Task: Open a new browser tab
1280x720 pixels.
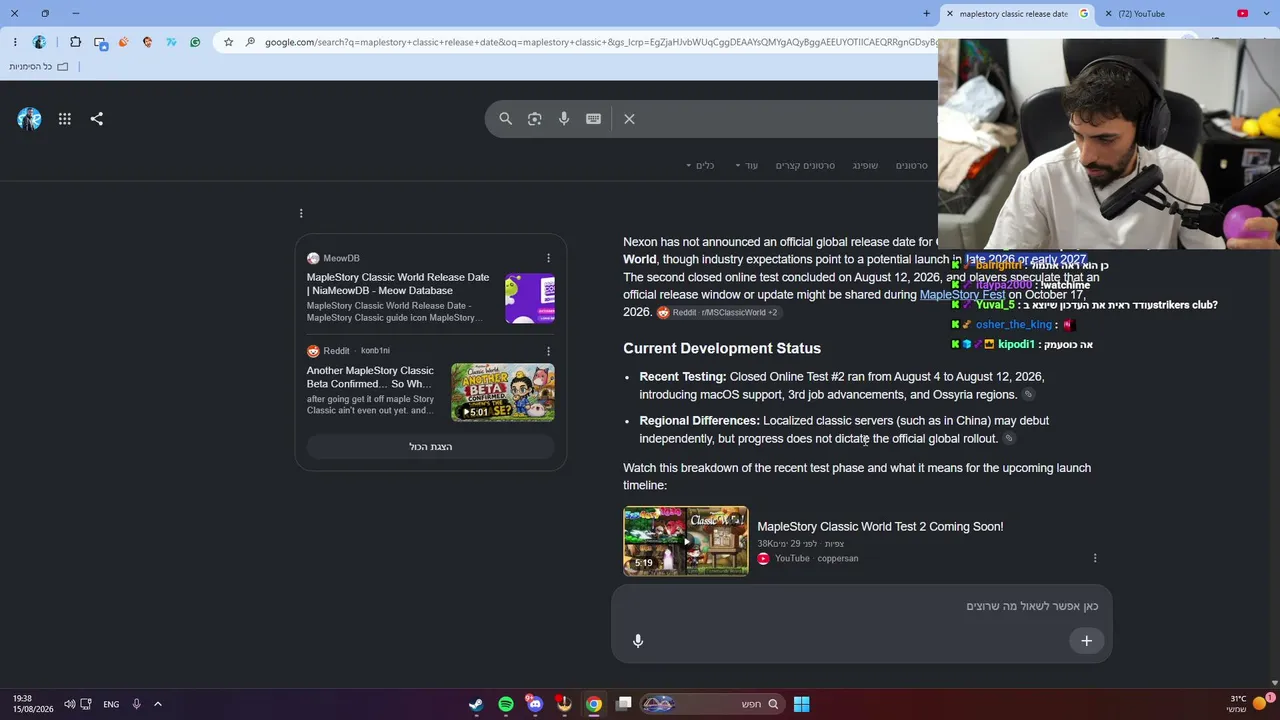Action: tap(926, 14)
